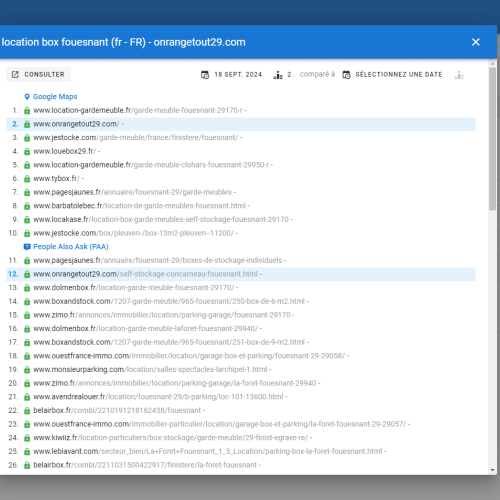Viewport: 500px width, 500px height.
Task: Click the CONSULTER button
Action: [x=38, y=74]
